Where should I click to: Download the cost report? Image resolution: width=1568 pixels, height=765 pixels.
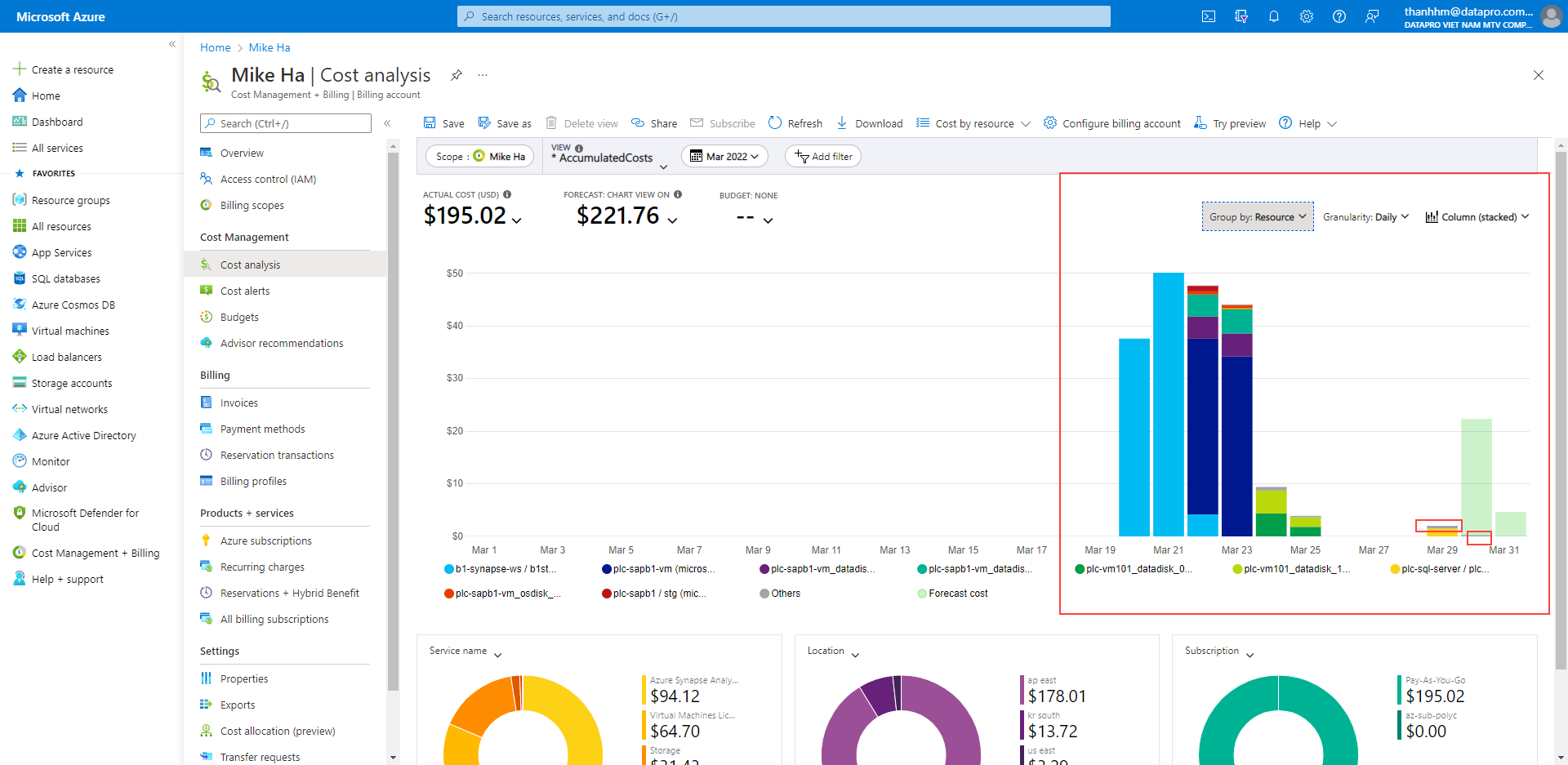(x=869, y=122)
